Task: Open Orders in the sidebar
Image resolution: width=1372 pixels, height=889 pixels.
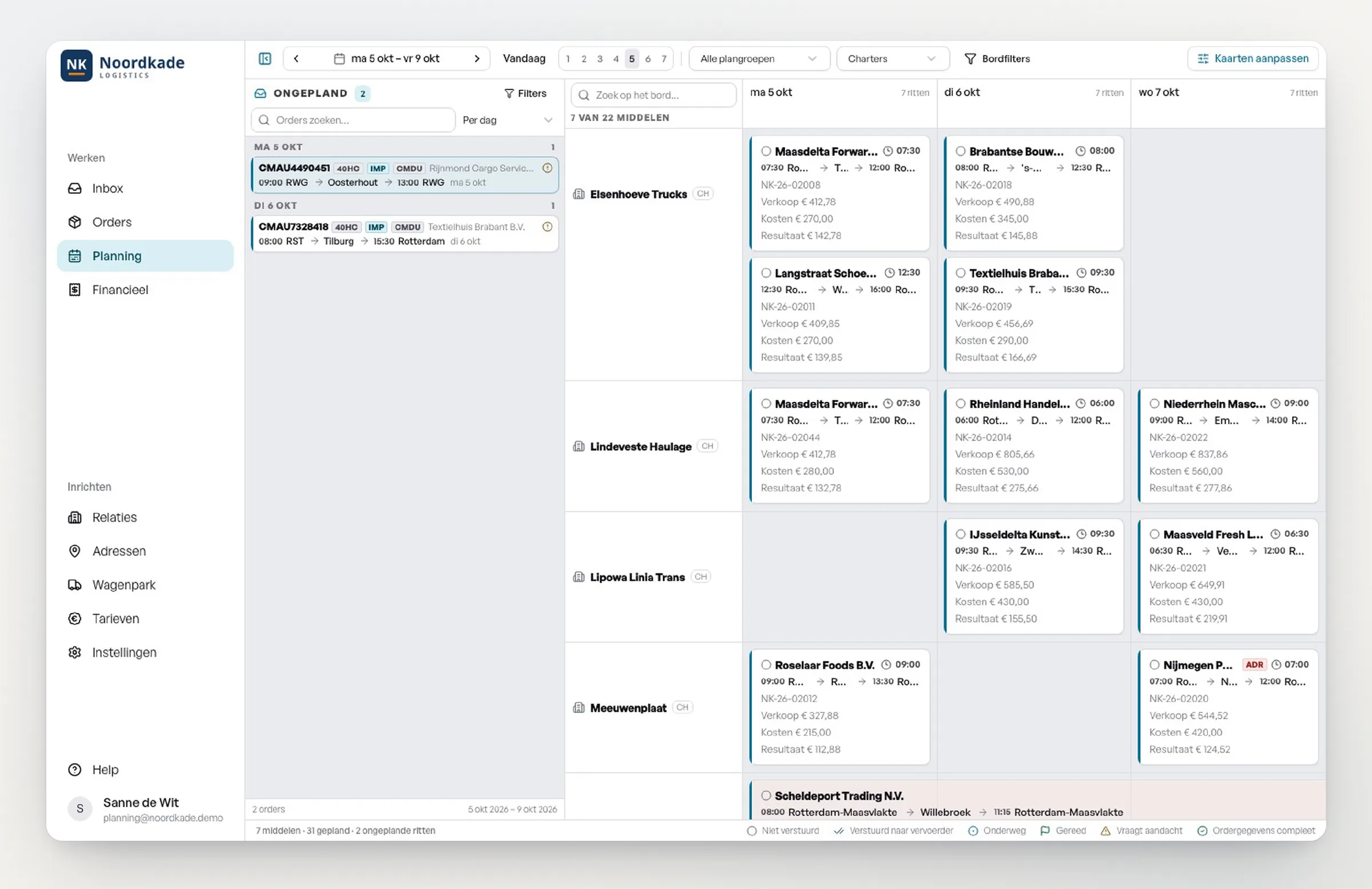Action: point(145,222)
